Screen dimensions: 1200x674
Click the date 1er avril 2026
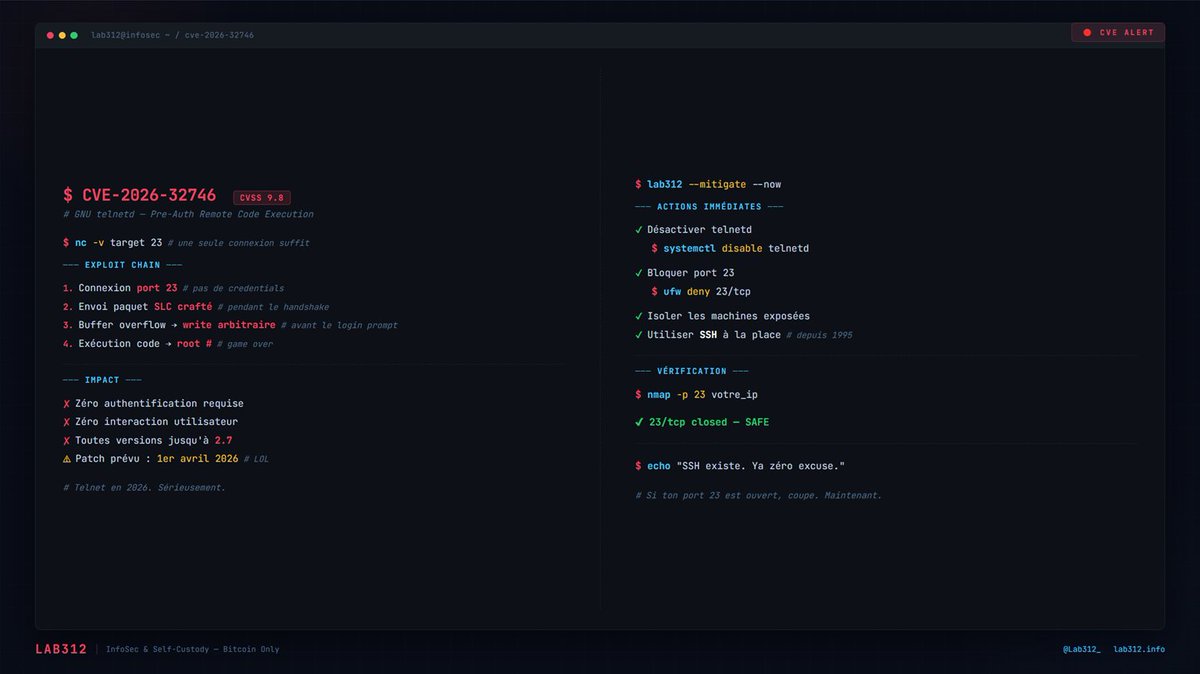[198, 459]
